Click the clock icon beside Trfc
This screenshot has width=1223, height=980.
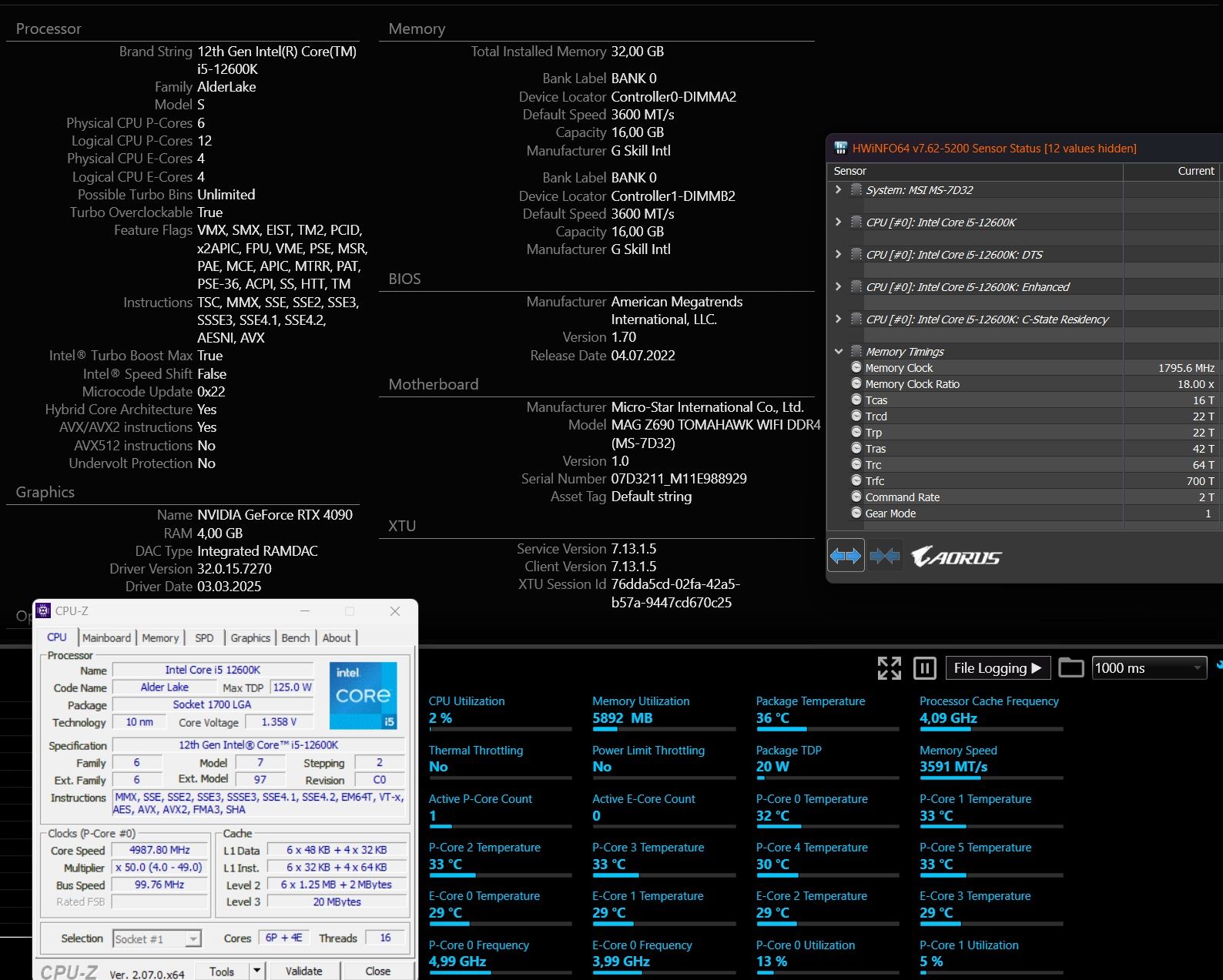(856, 480)
